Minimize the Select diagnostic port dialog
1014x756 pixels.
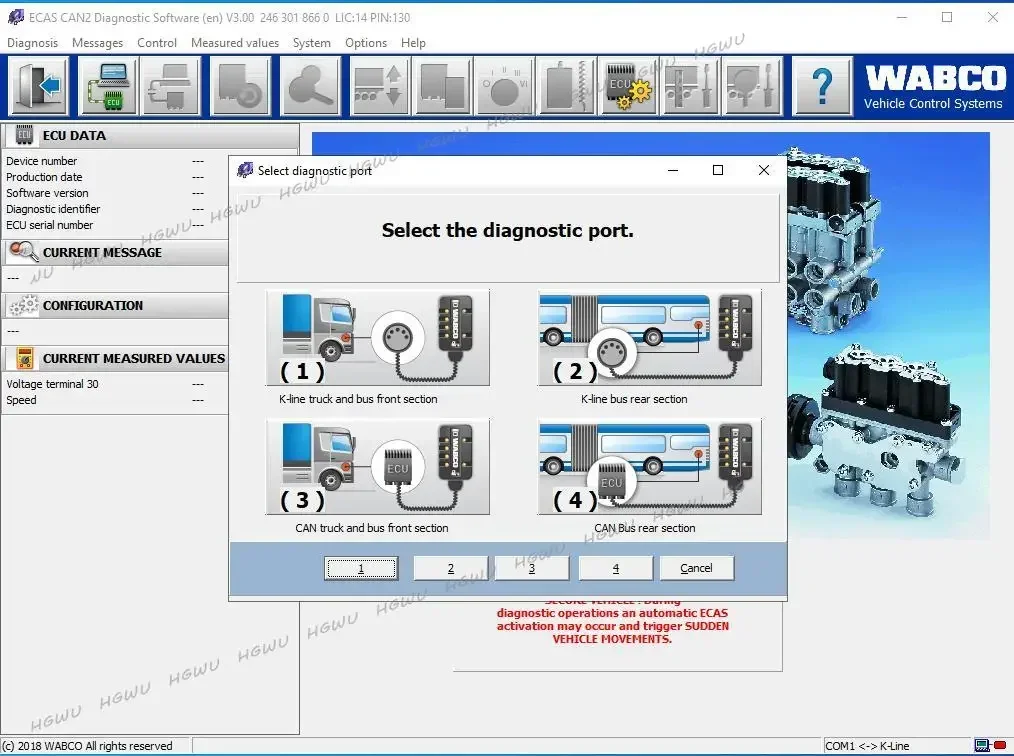tap(673, 170)
